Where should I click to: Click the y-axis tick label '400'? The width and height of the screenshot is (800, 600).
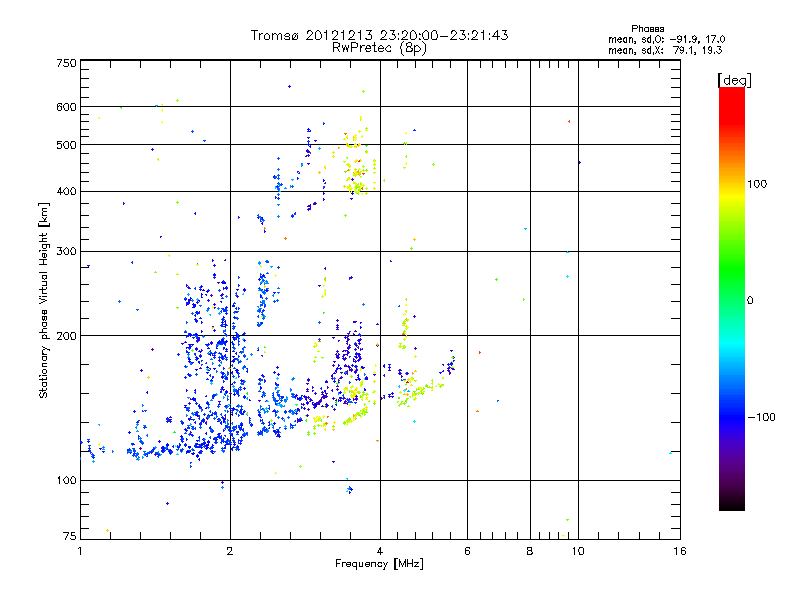click(66, 191)
